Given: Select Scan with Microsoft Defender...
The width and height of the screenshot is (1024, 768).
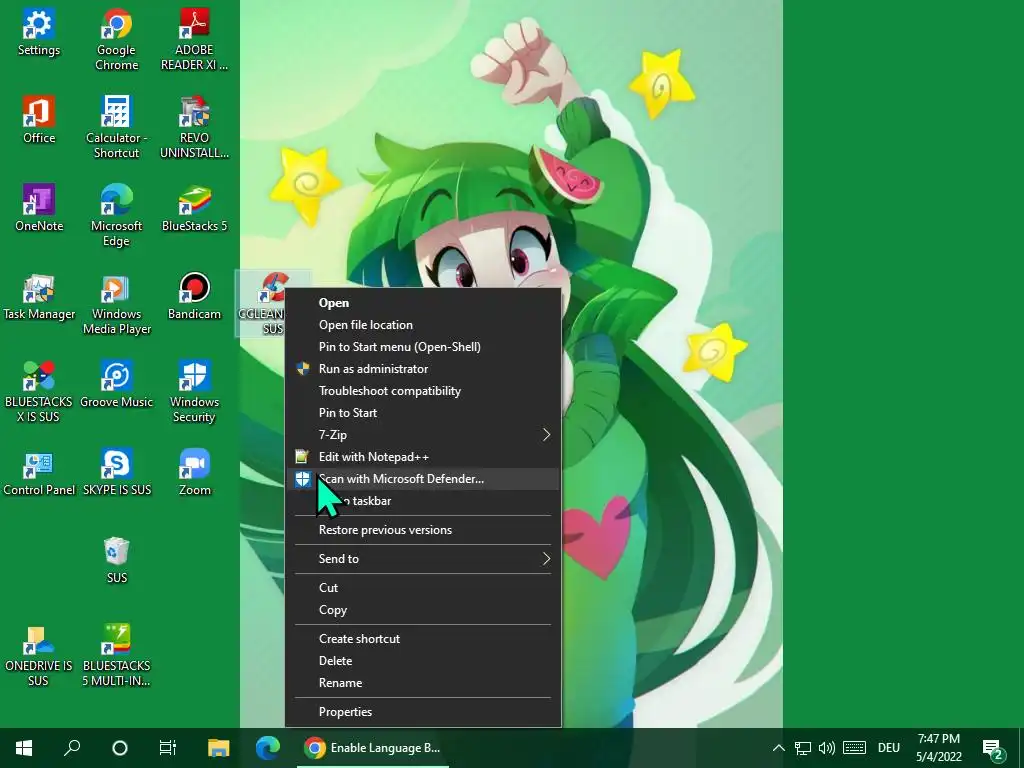Looking at the screenshot, I should pyautogui.click(x=423, y=479).
